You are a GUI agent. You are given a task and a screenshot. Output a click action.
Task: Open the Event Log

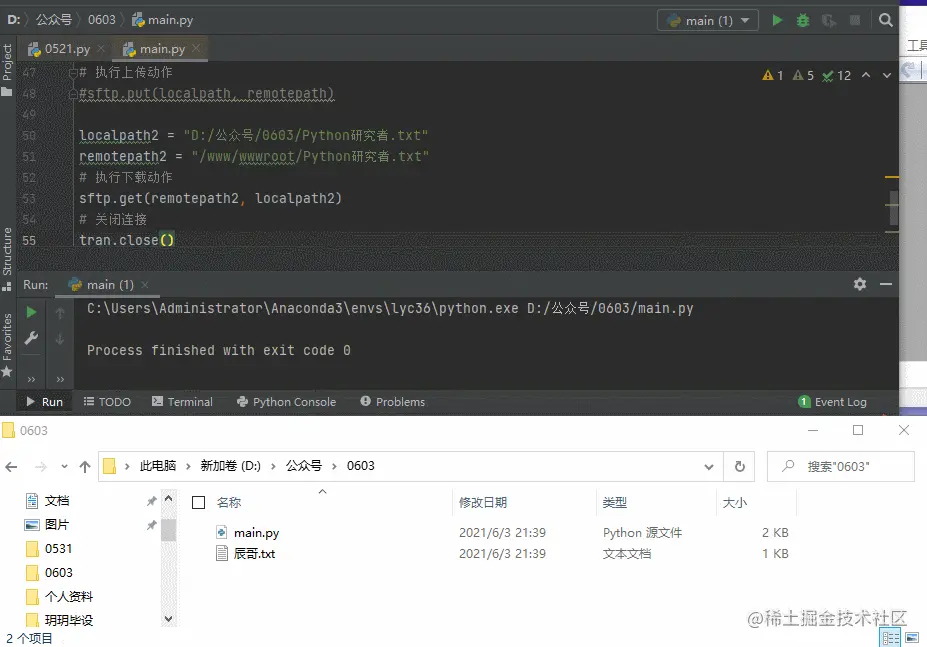(x=832, y=402)
